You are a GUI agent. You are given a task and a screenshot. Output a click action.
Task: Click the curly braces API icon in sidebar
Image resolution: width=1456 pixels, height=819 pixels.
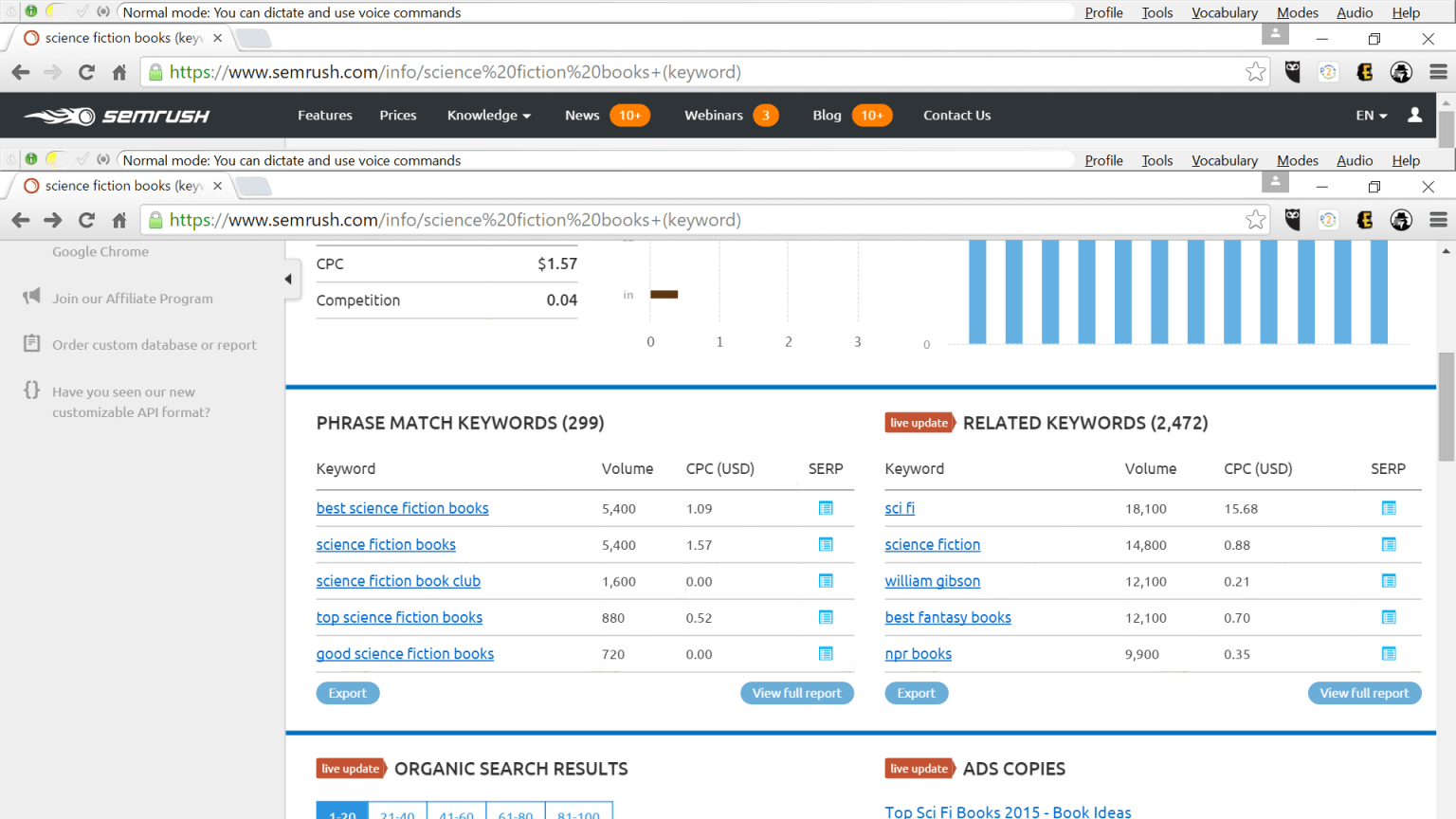pyautogui.click(x=31, y=390)
